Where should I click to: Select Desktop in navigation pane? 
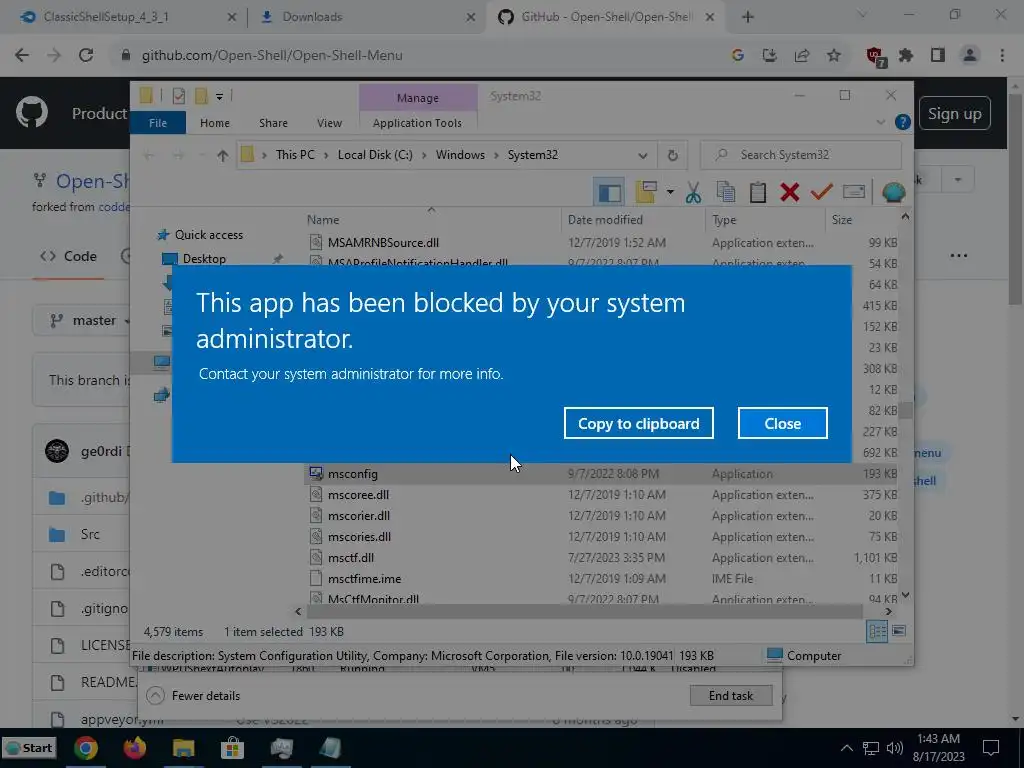204,259
